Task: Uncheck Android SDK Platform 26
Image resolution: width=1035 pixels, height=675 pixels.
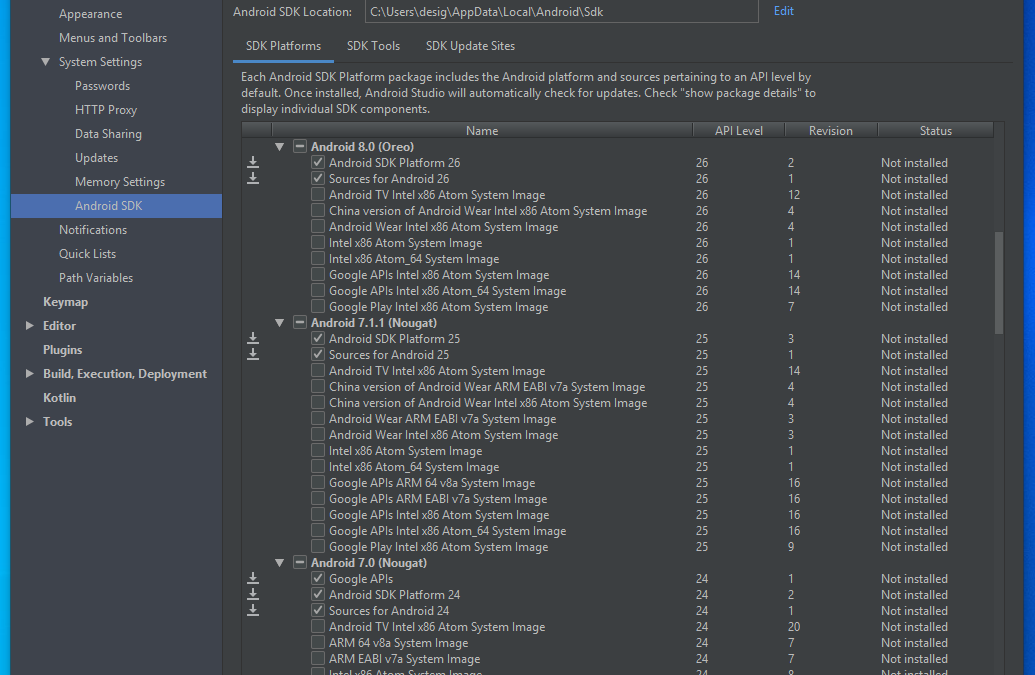Action: (318, 162)
